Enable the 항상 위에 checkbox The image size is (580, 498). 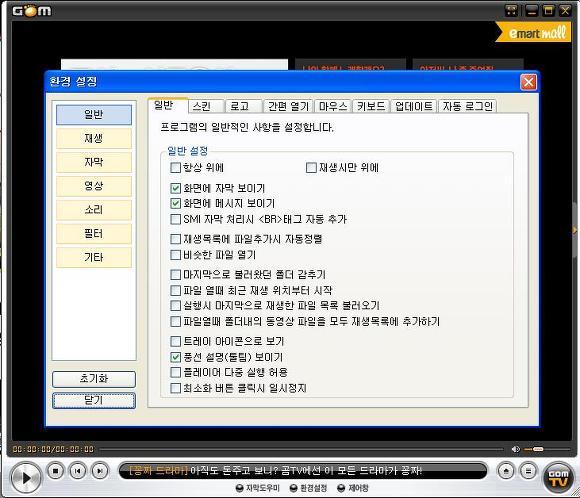175,168
